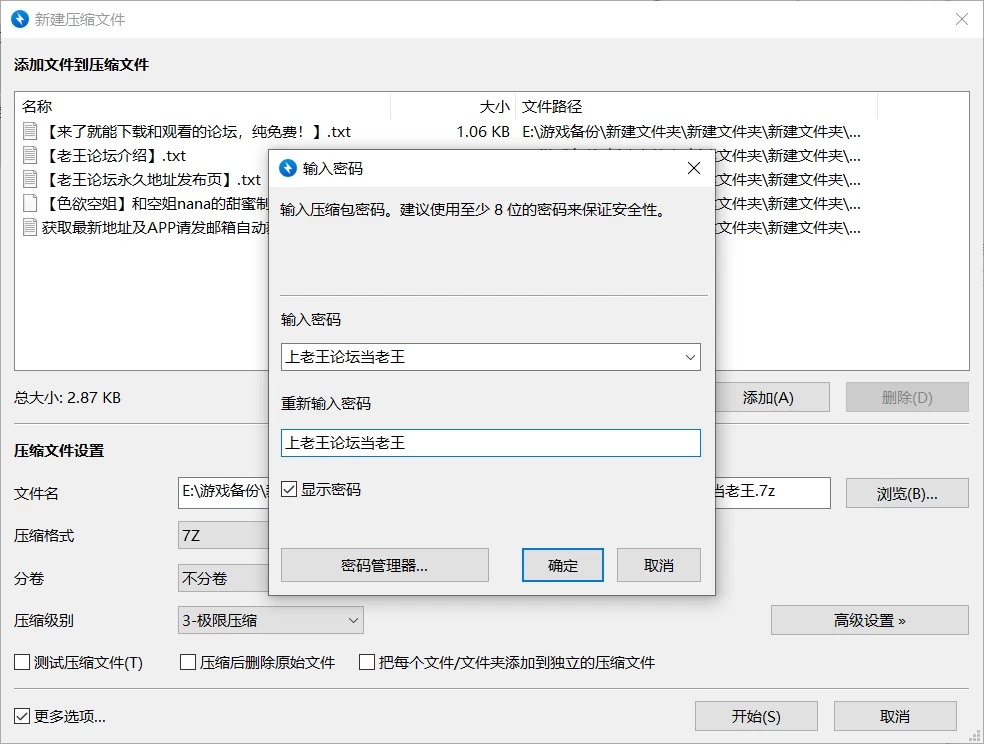984x744 pixels.
Task: Close the 输入密码 dialog with X
Action: (693, 168)
